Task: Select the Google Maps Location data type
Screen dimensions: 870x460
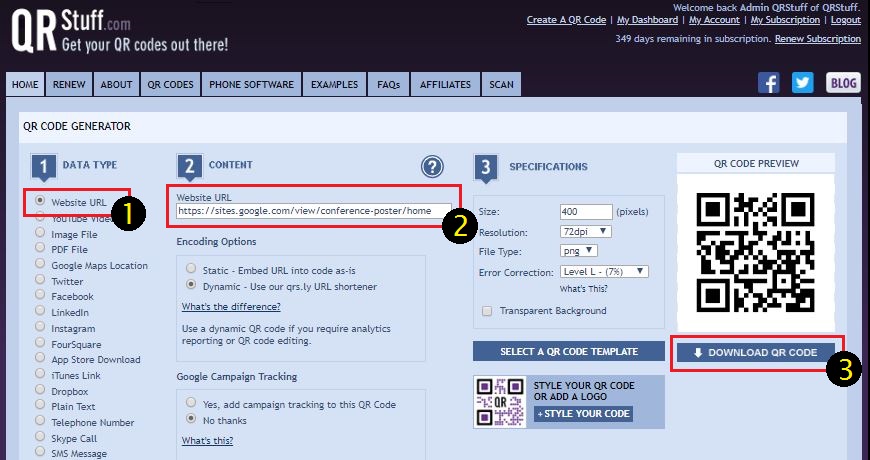Action: 40,264
